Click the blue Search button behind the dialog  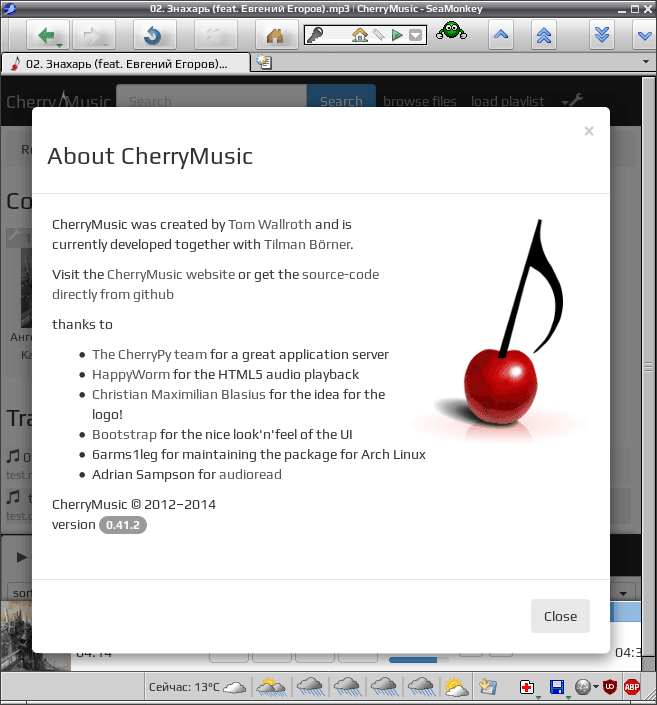pyautogui.click(x=341, y=96)
